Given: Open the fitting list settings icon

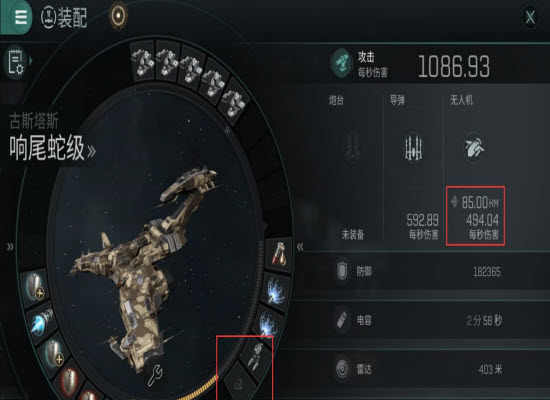Looking at the screenshot, I should click(16, 61).
